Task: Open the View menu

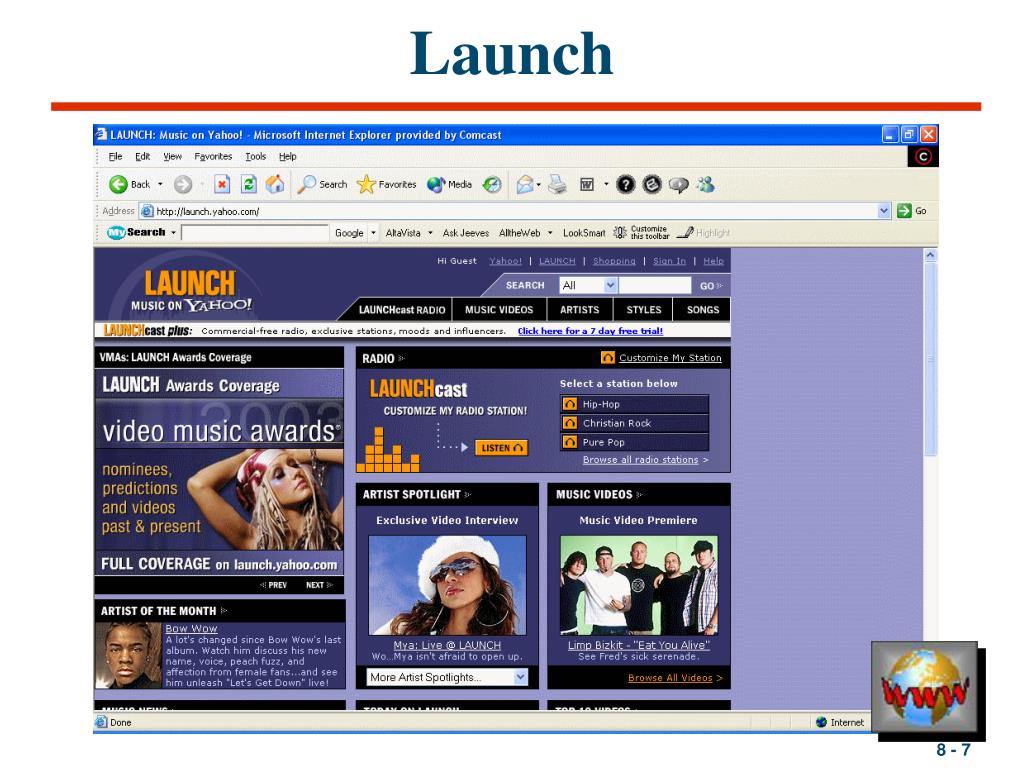Action: point(172,157)
